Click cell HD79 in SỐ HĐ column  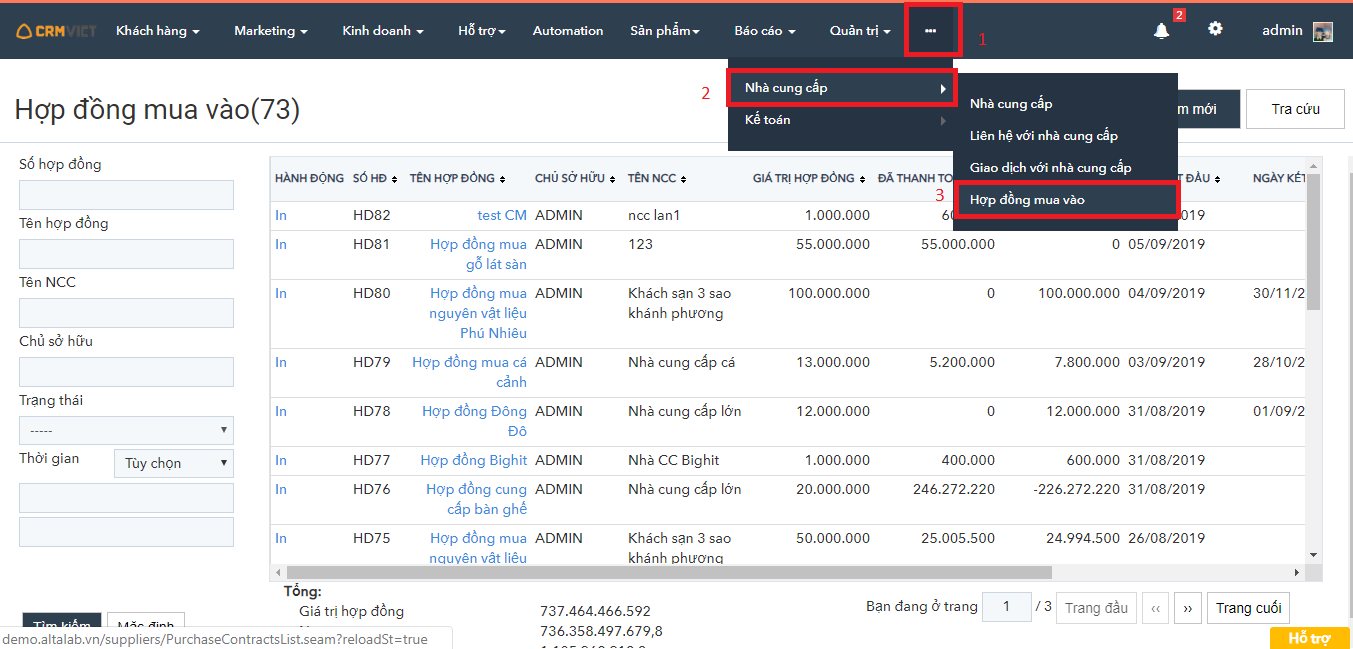click(372, 362)
